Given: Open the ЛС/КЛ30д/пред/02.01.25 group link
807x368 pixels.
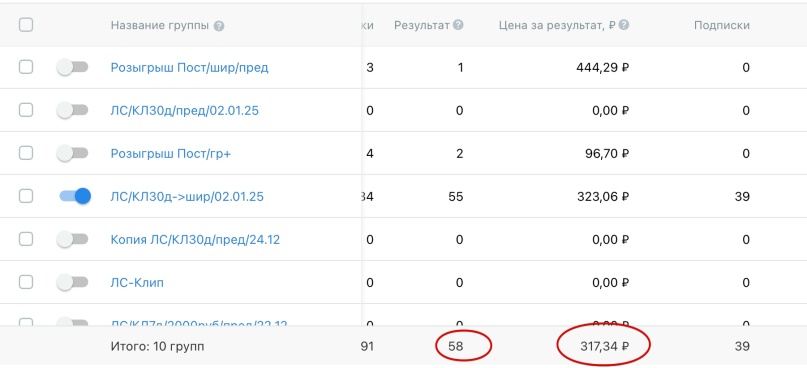Looking at the screenshot, I should tap(185, 110).
